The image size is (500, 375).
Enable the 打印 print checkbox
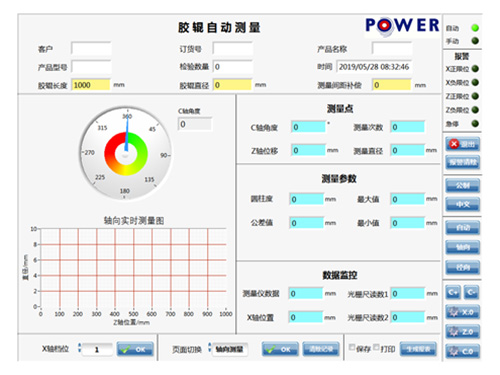(376, 347)
